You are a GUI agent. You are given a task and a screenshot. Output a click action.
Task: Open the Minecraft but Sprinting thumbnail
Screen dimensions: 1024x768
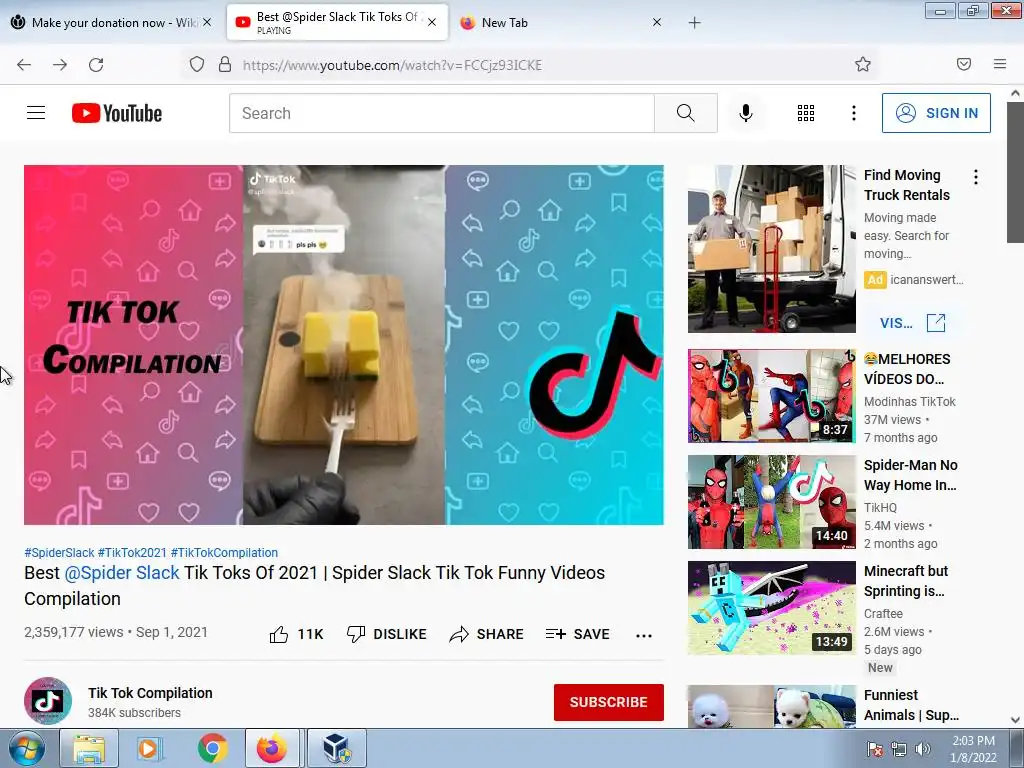click(x=771, y=607)
